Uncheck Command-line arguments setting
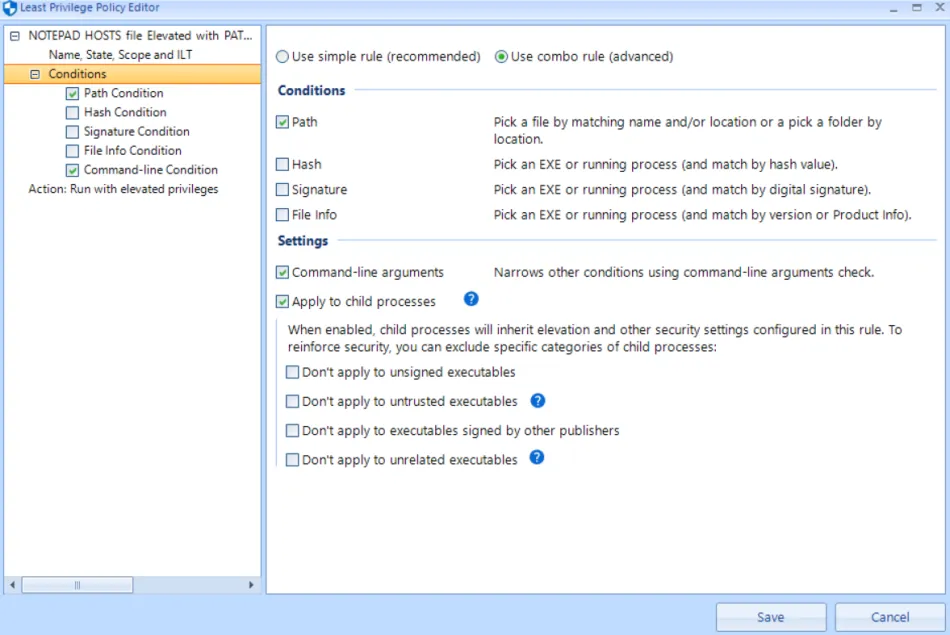 (x=283, y=272)
